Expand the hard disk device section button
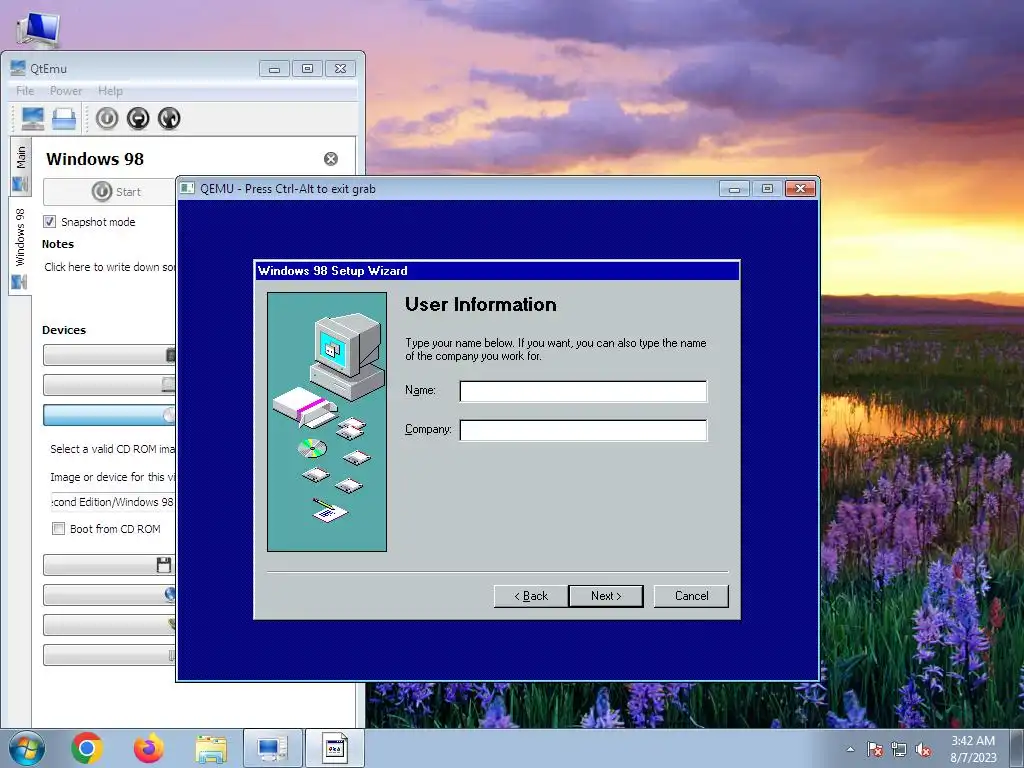This screenshot has height=768, width=1024. 109,385
